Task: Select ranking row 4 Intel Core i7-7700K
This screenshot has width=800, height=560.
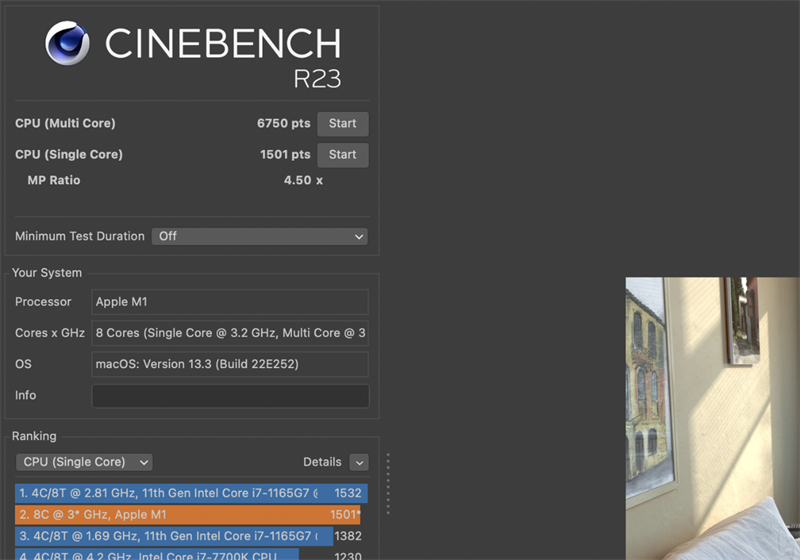Action: point(189,554)
